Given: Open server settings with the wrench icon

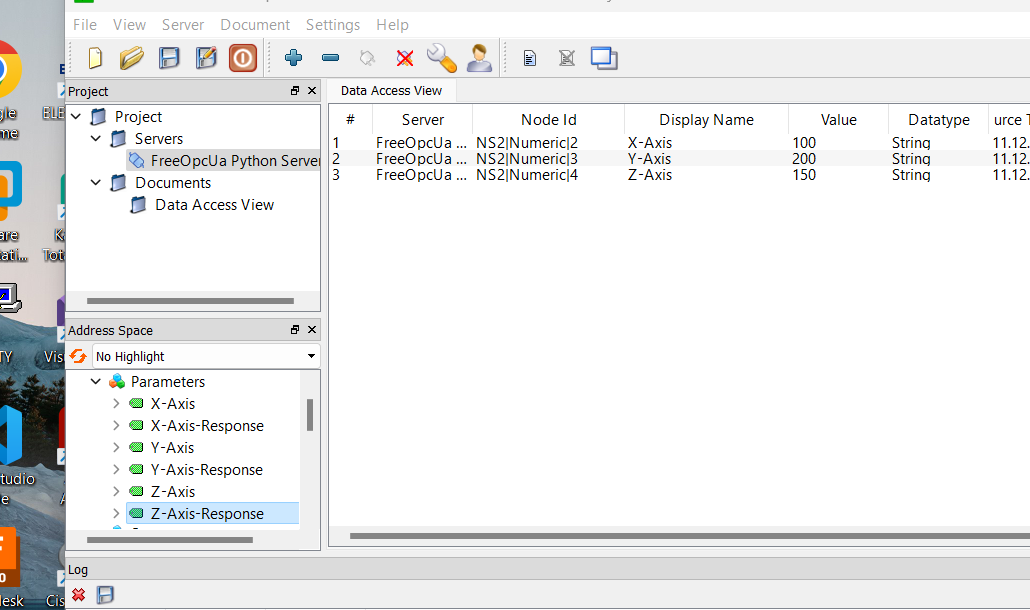Looking at the screenshot, I should click(441, 57).
